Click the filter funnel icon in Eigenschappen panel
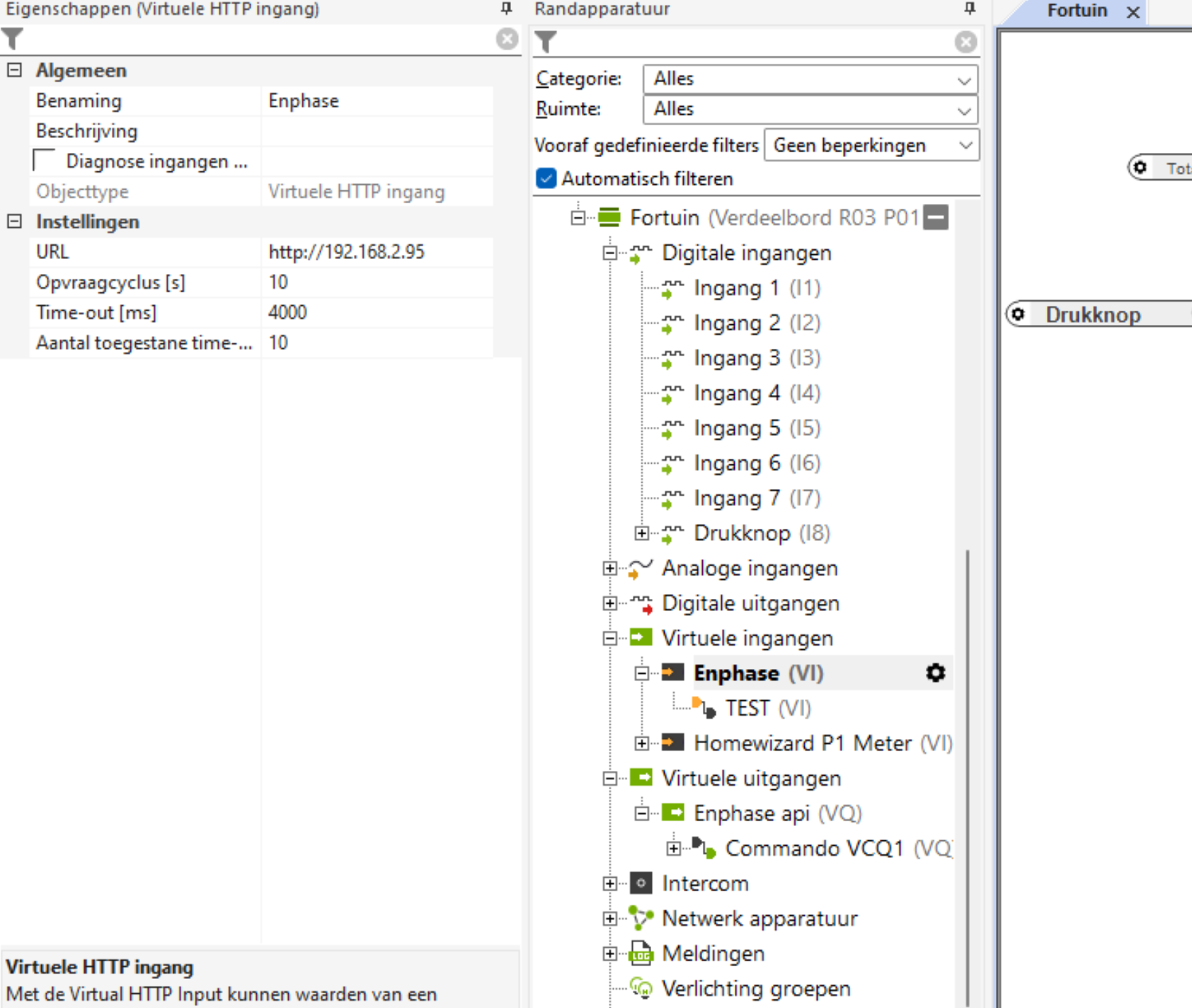The height and width of the screenshot is (1008, 1192). pyautogui.click(x=13, y=39)
